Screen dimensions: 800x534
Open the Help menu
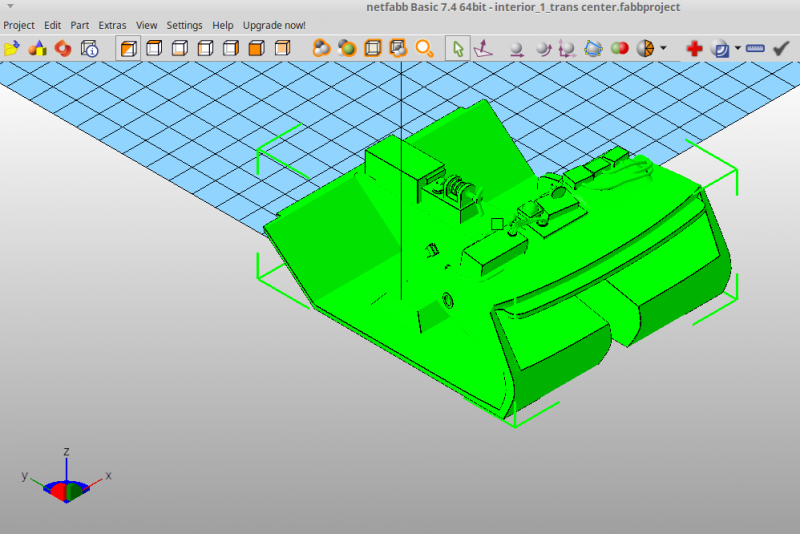pyautogui.click(x=222, y=26)
